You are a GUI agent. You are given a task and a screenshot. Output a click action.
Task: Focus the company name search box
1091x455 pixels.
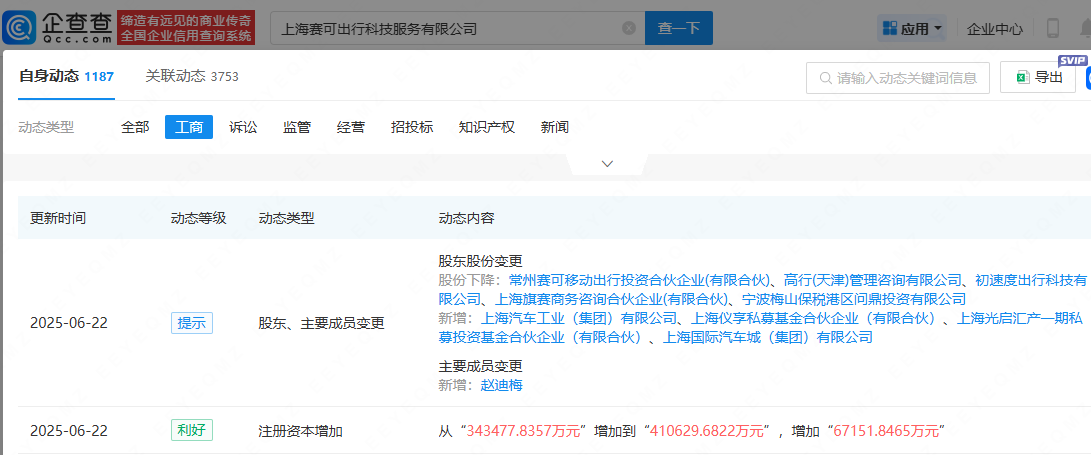click(x=457, y=28)
